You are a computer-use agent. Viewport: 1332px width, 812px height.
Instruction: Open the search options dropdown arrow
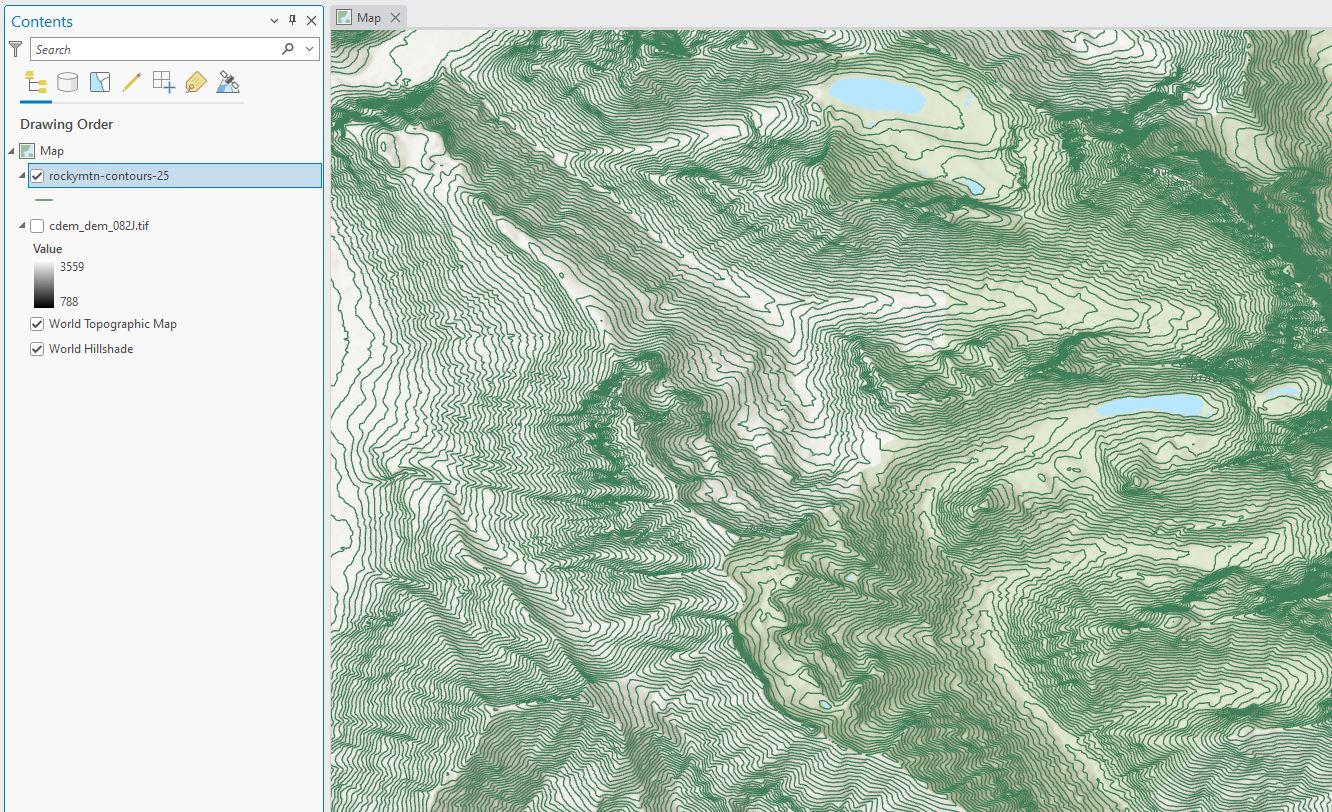(x=309, y=48)
